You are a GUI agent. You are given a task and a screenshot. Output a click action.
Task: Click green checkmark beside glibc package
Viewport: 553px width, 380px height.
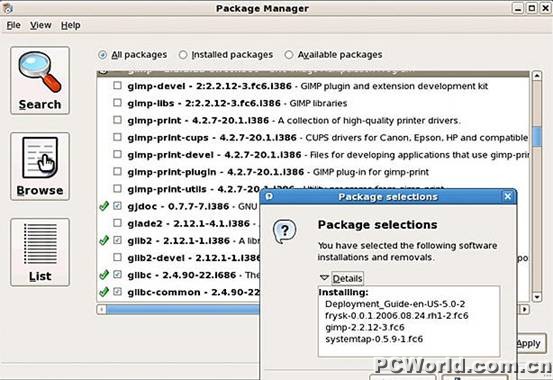click(104, 275)
